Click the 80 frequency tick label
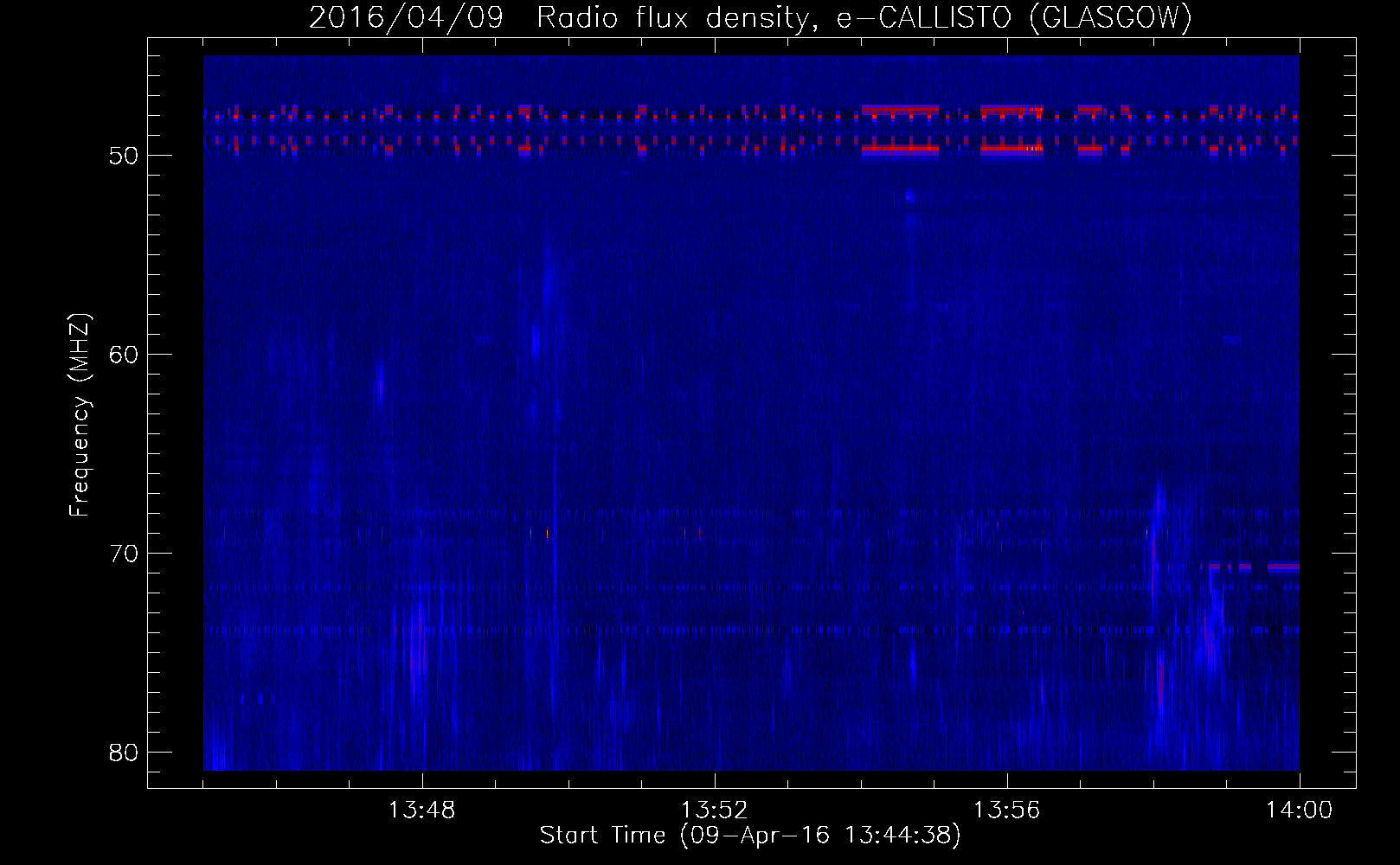Image resolution: width=1400 pixels, height=865 pixels. pos(125,753)
